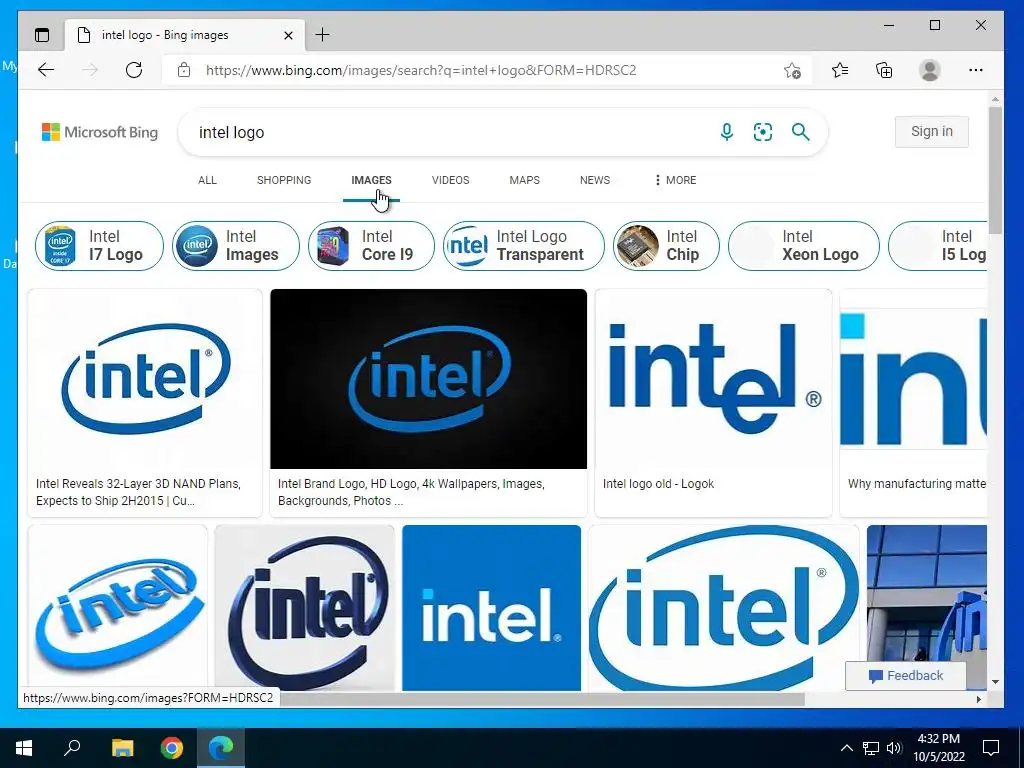The width and height of the screenshot is (1024, 768).
Task: Click Microsoft Edge taskbar icon
Action: [x=221, y=748]
